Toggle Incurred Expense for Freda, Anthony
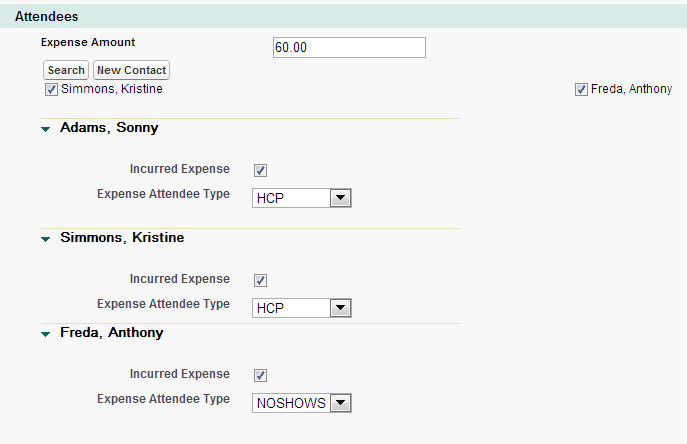687x444 pixels. 261,375
